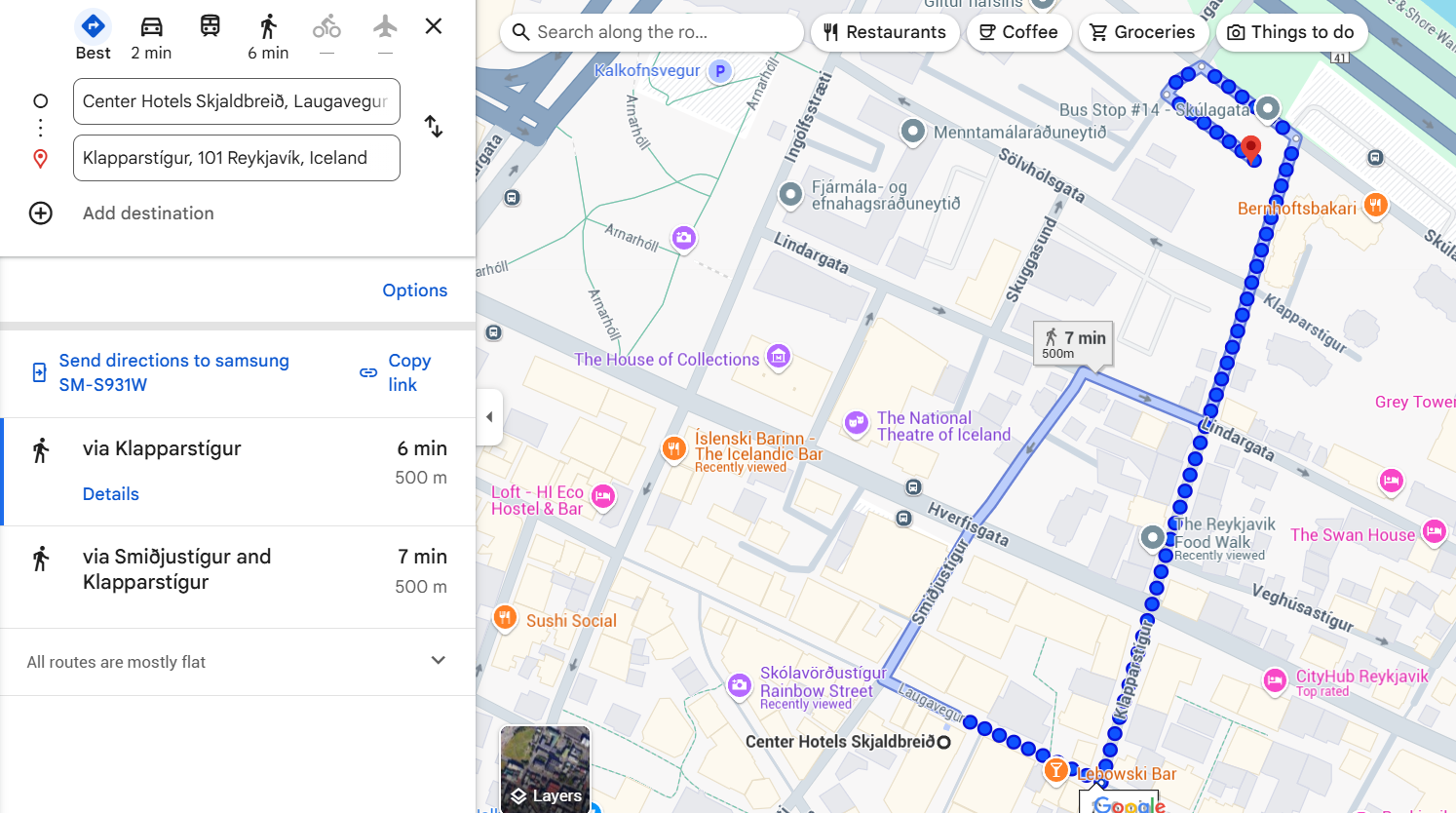Click the chain link icon
1456x813 pixels.
(x=368, y=372)
